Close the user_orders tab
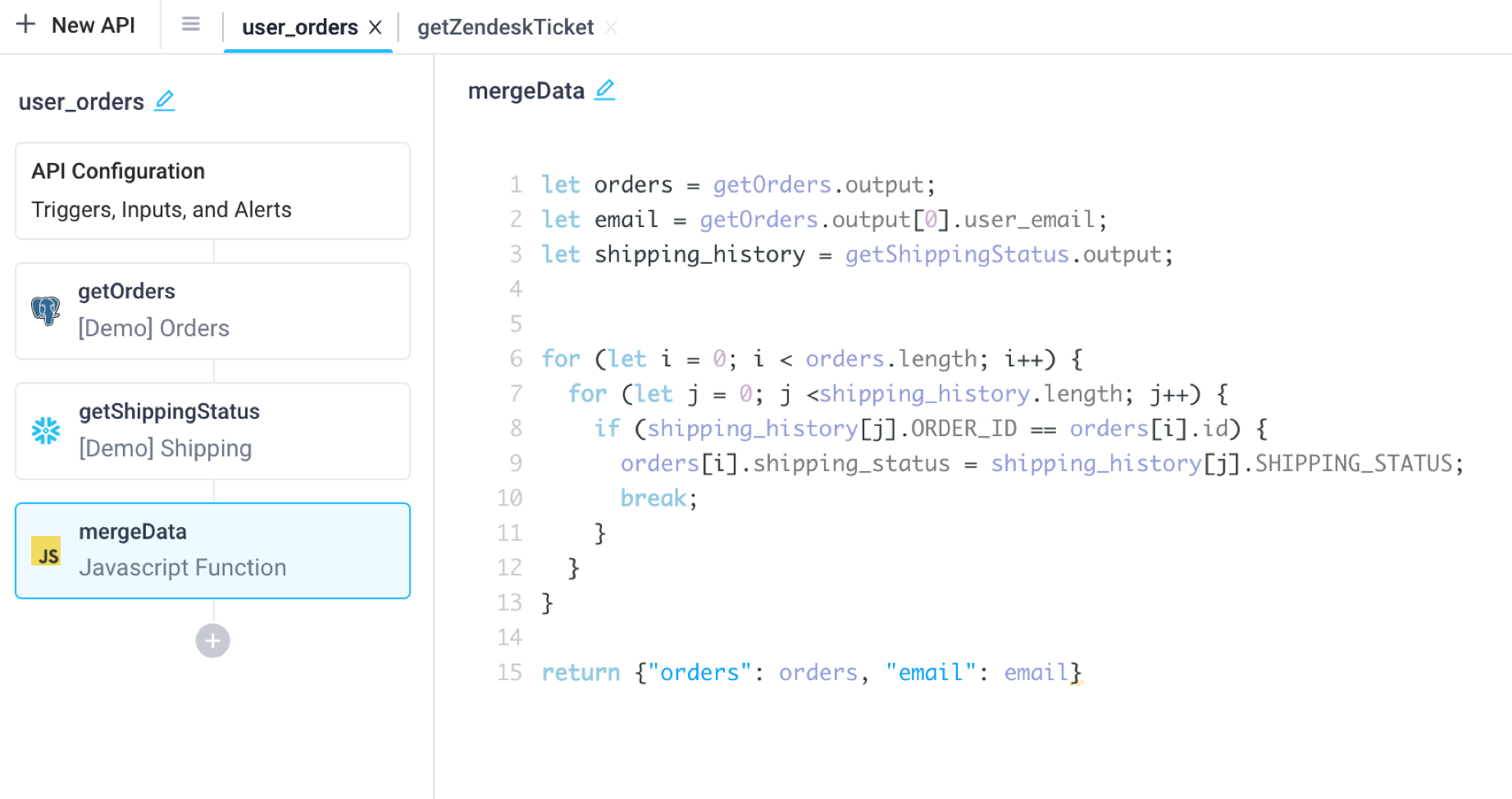1512x799 pixels. 376,27
